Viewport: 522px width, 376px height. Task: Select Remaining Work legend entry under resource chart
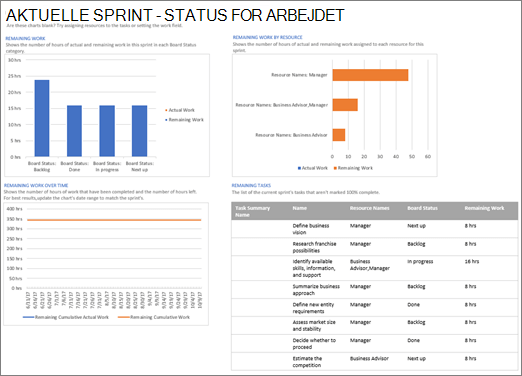click(353, 168)
